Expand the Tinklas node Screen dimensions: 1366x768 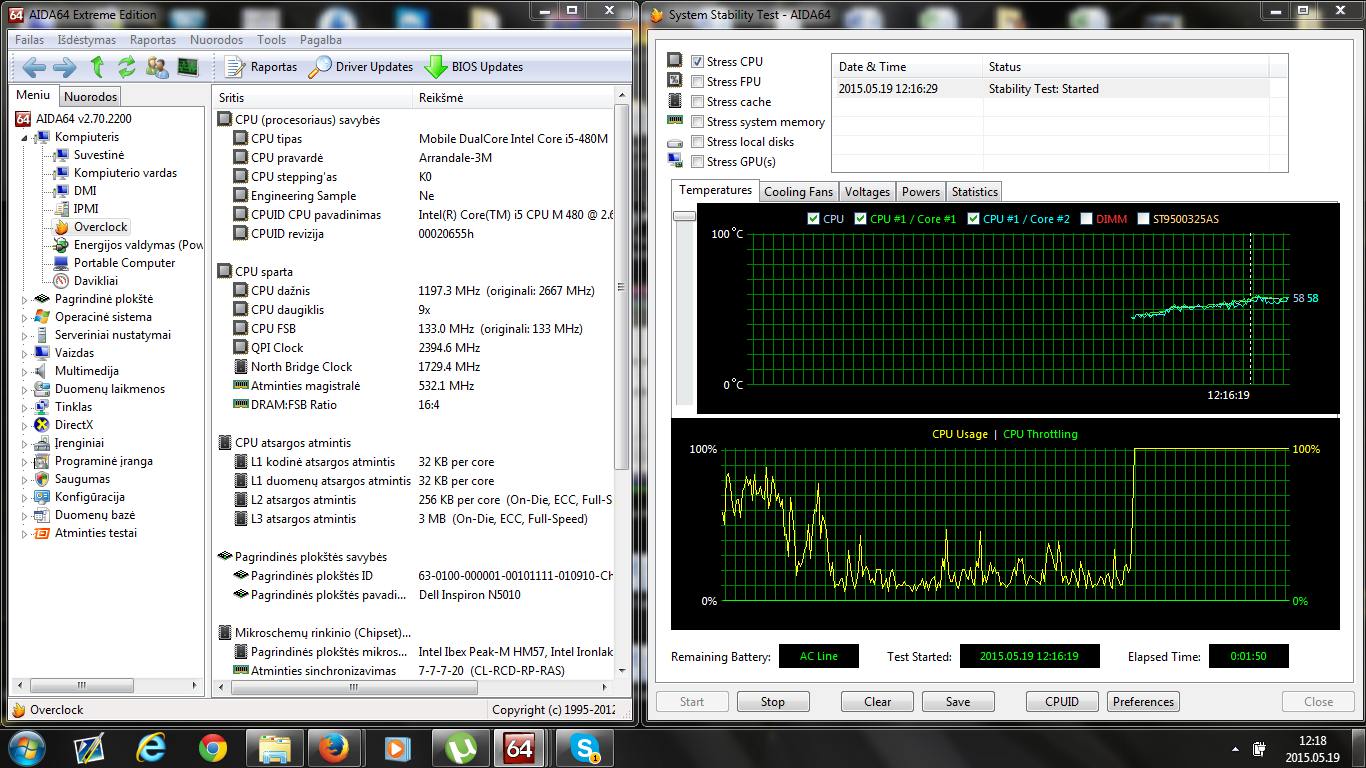point(25,407)
